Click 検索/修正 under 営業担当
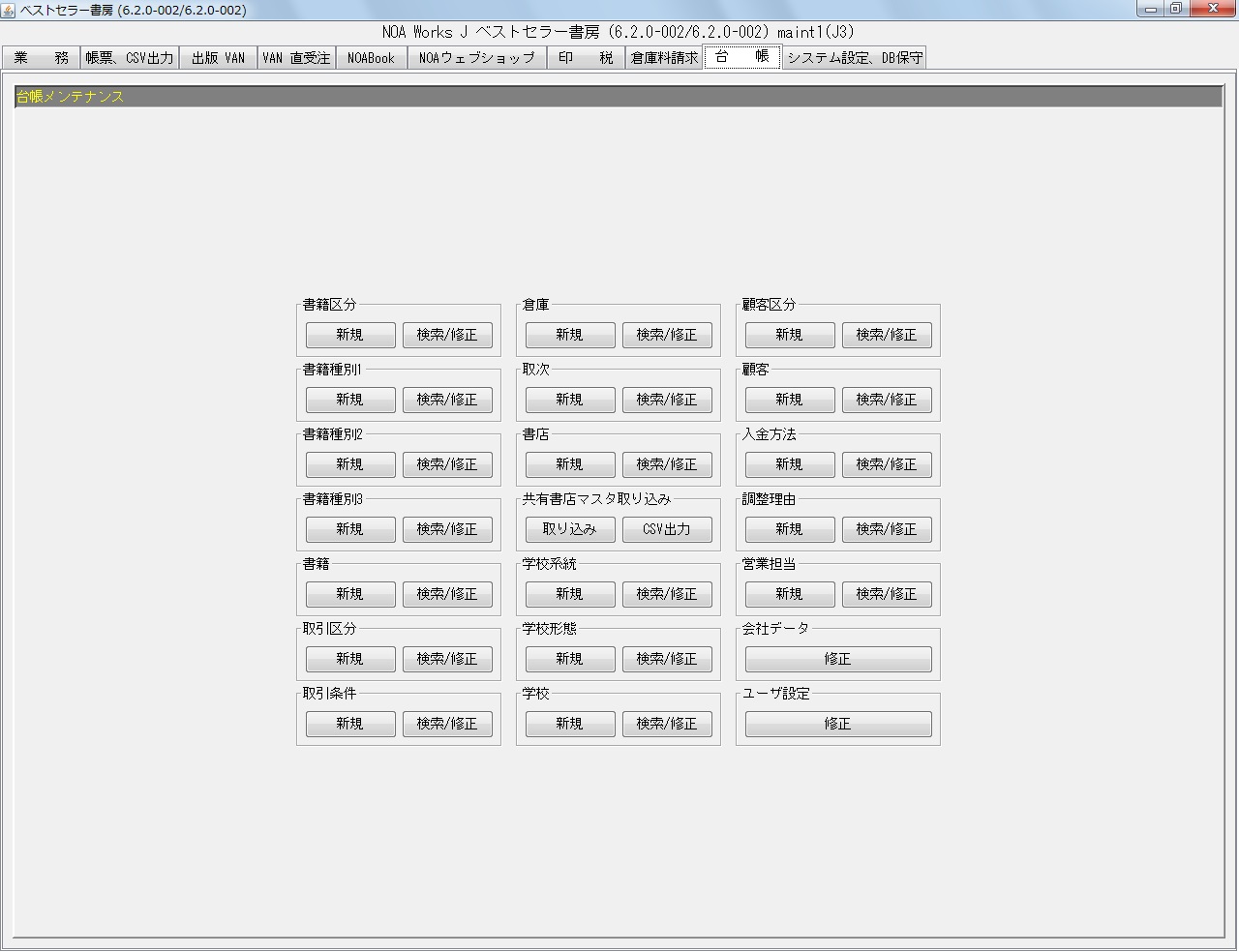 (x=887, y=594)
